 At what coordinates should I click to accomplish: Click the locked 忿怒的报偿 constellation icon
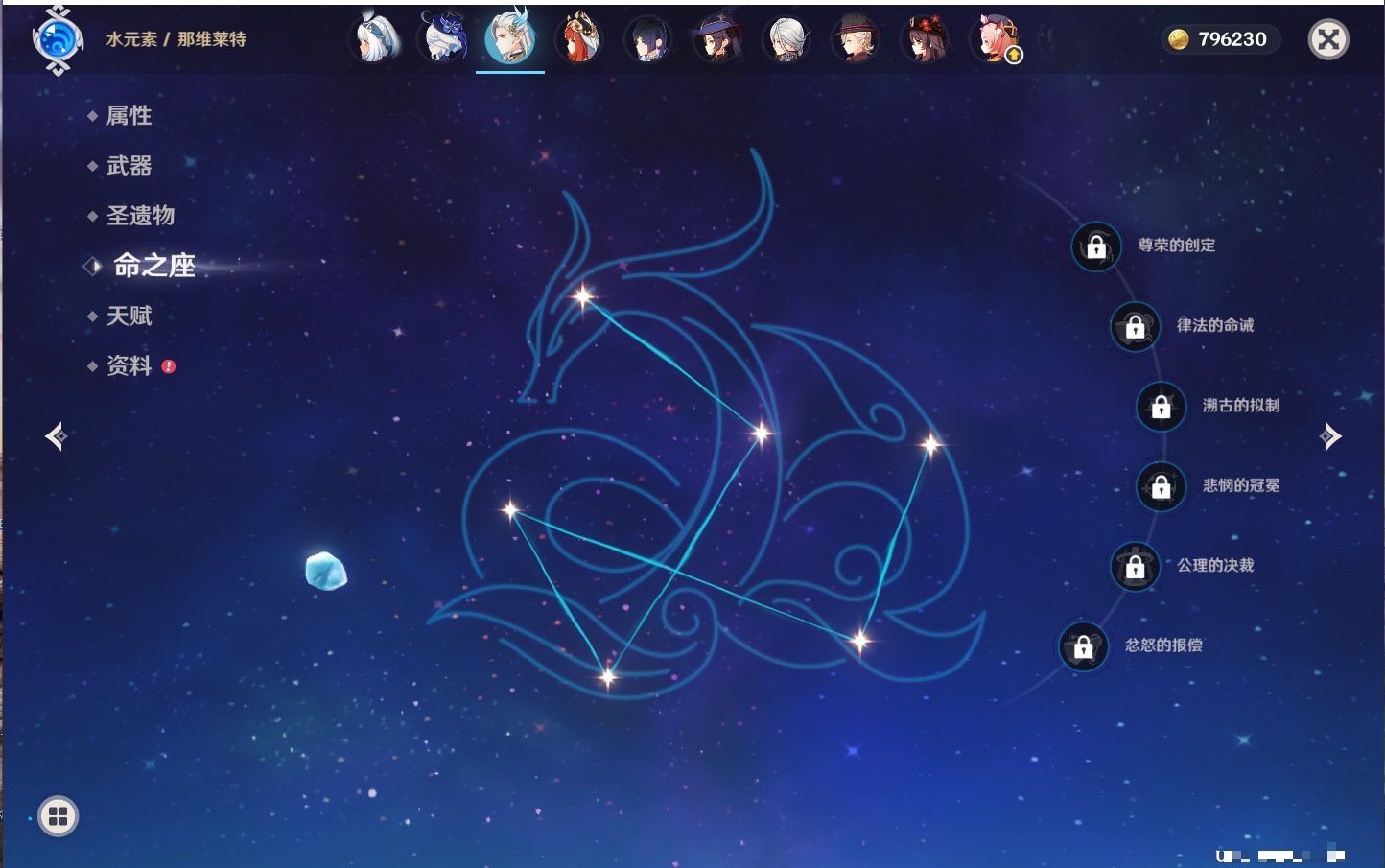click(x=1083, y=646)
